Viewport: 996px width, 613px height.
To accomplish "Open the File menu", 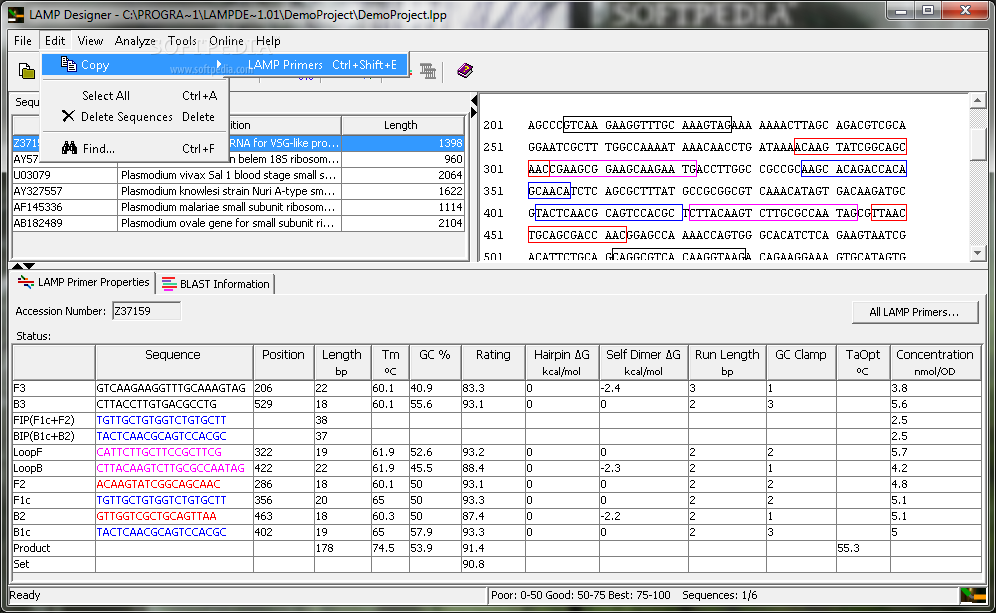I will click(x=23, y=41).
